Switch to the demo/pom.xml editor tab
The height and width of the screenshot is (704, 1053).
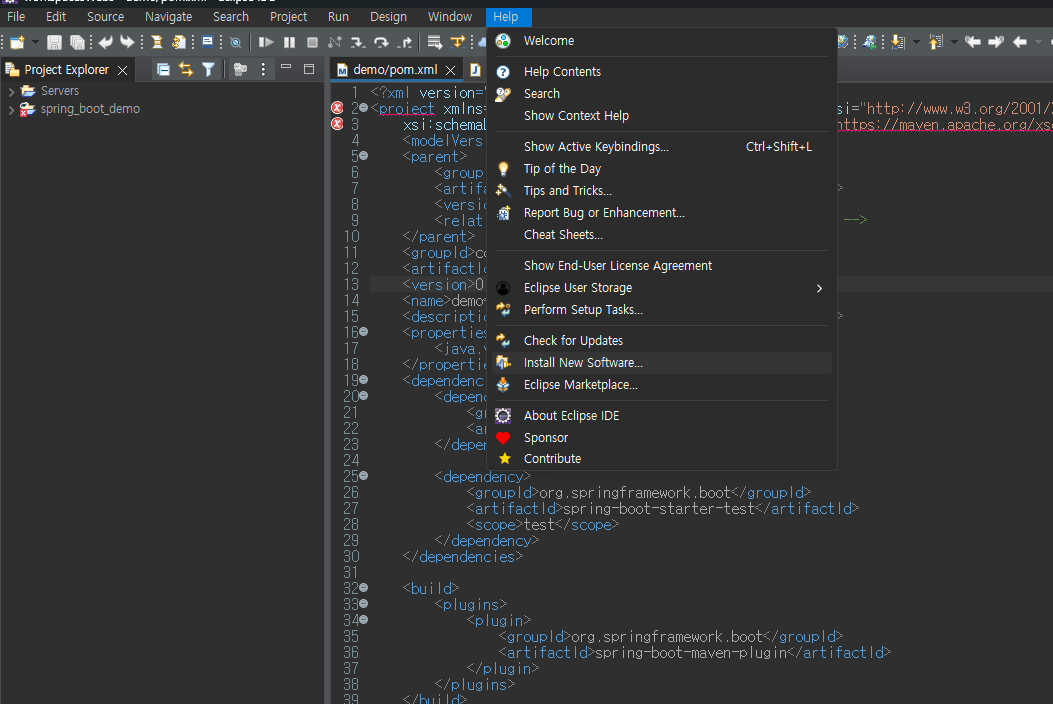(x=395, y=69)
